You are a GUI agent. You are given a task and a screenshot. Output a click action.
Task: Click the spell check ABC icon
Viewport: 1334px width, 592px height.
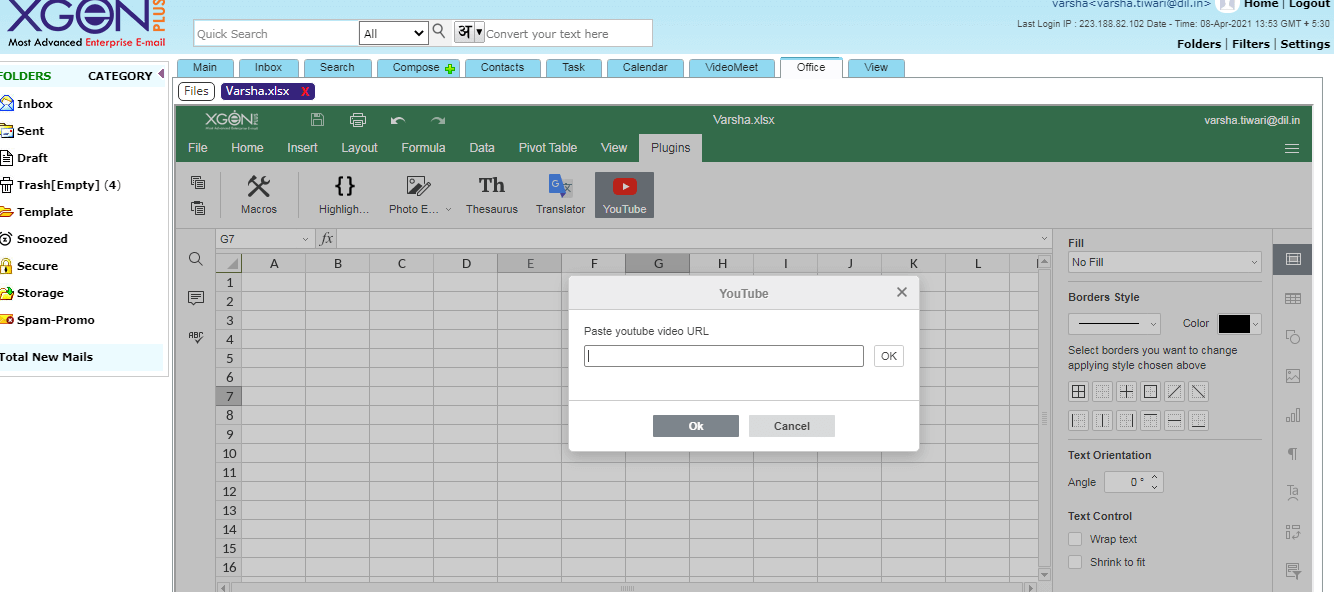coord(196,337)
